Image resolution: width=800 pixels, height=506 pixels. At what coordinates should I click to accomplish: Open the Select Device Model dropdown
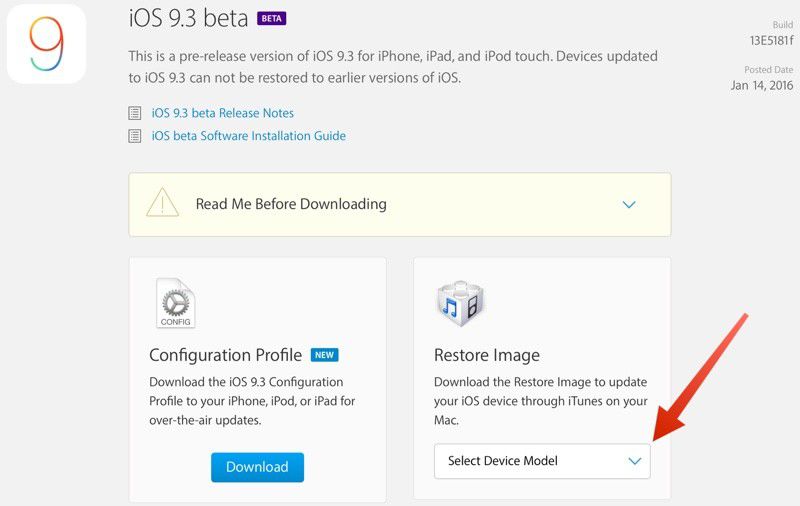[x=542, y=461]
